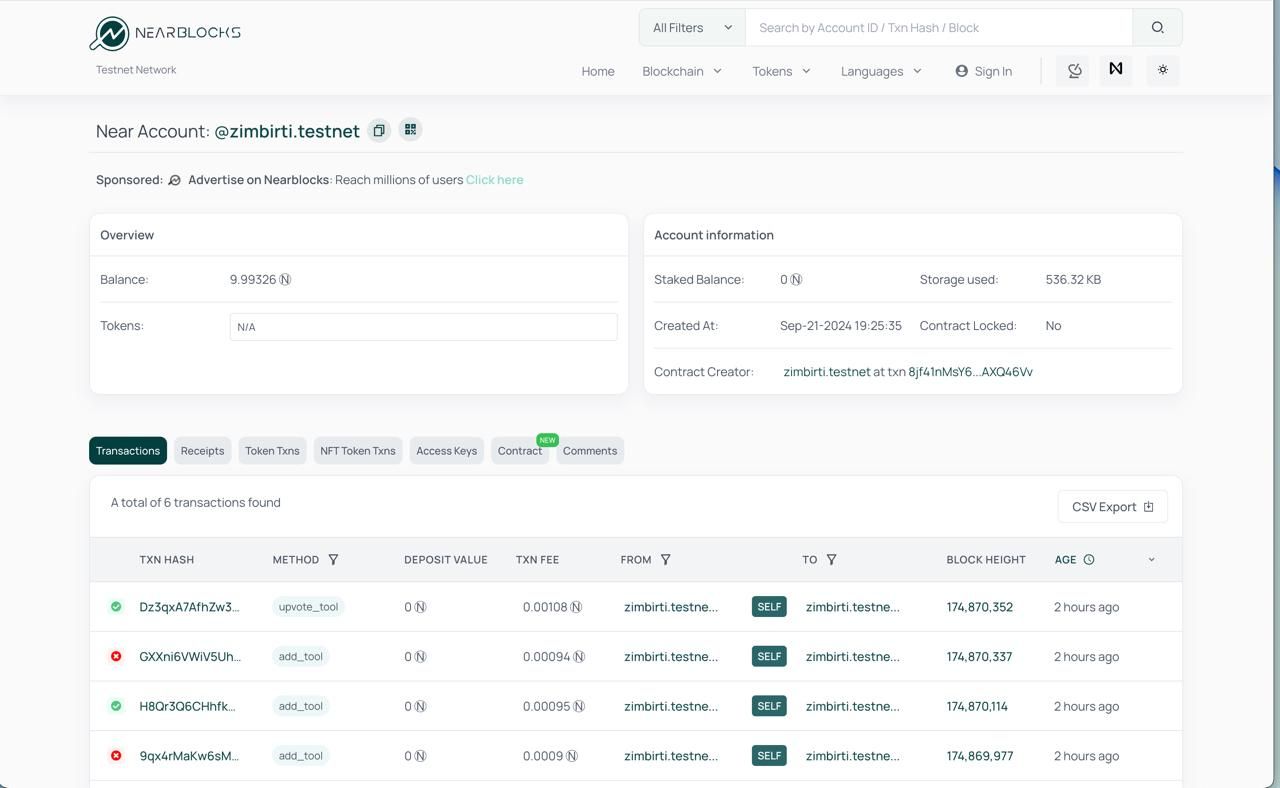Click the Sep-21-2024 19:25:35 created date
The image size is (1280, 788).
[x=841, y=326]
